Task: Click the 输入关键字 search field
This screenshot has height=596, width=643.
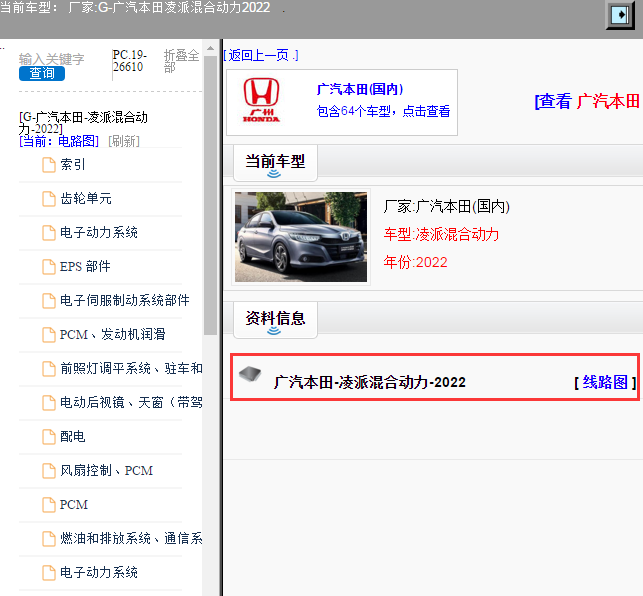Action: [52, 59]
